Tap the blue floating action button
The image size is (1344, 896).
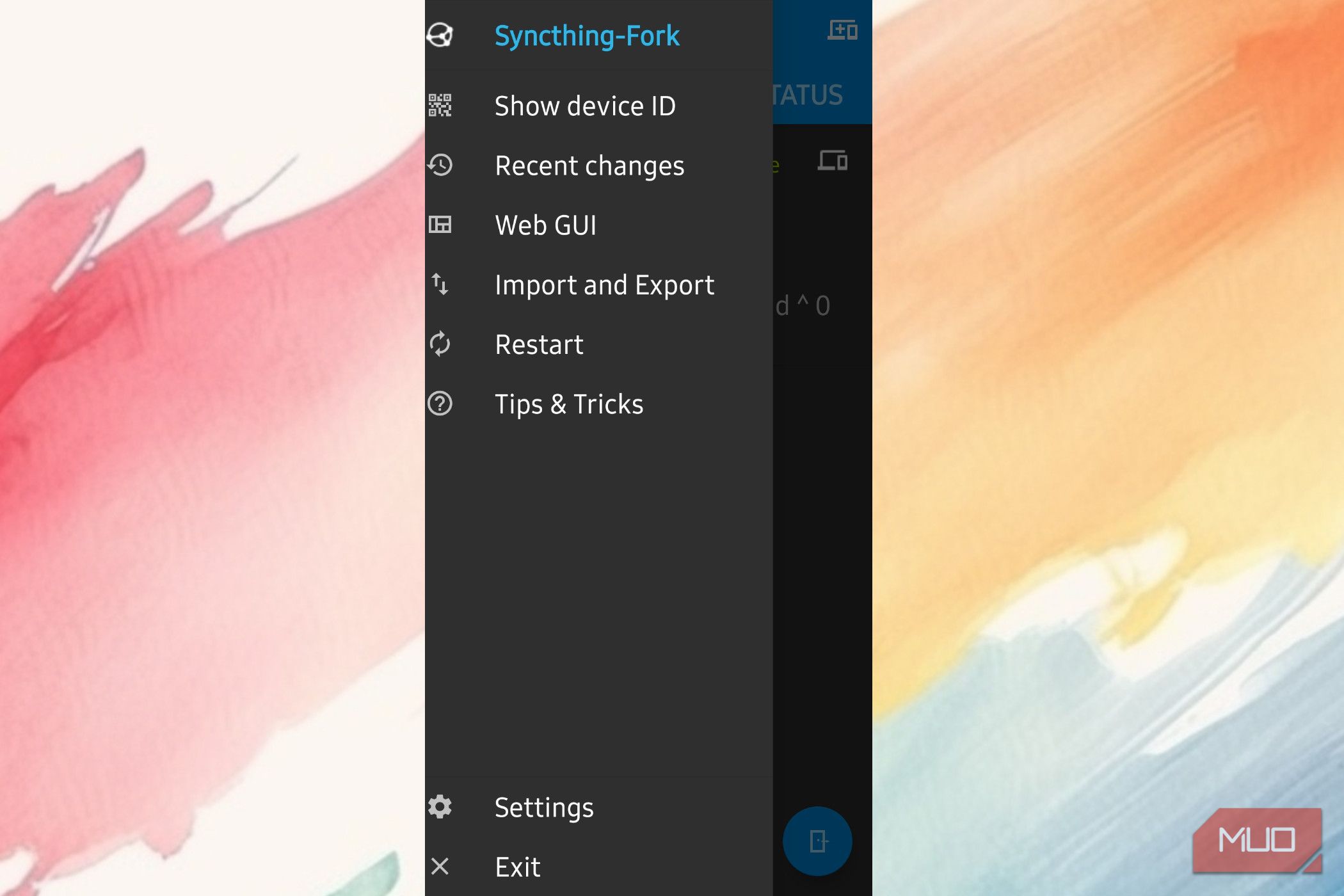817,841
